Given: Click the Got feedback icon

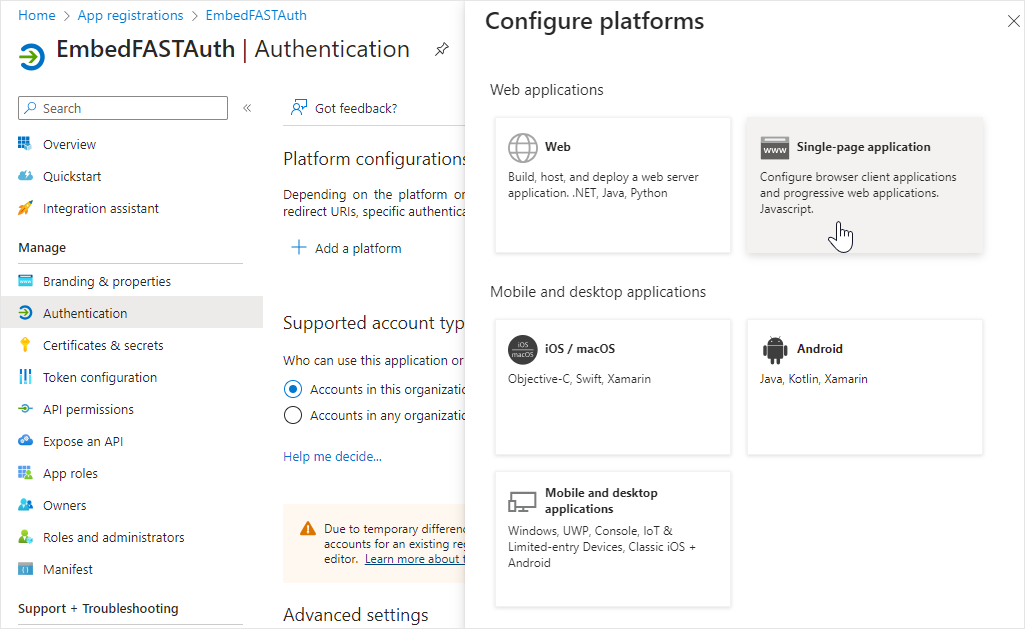Looking at the screenshot, I should 298,108.
